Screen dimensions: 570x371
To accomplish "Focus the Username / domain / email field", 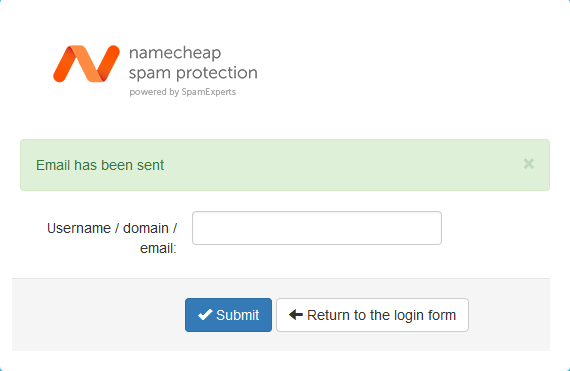I will [x=317, y=228].
